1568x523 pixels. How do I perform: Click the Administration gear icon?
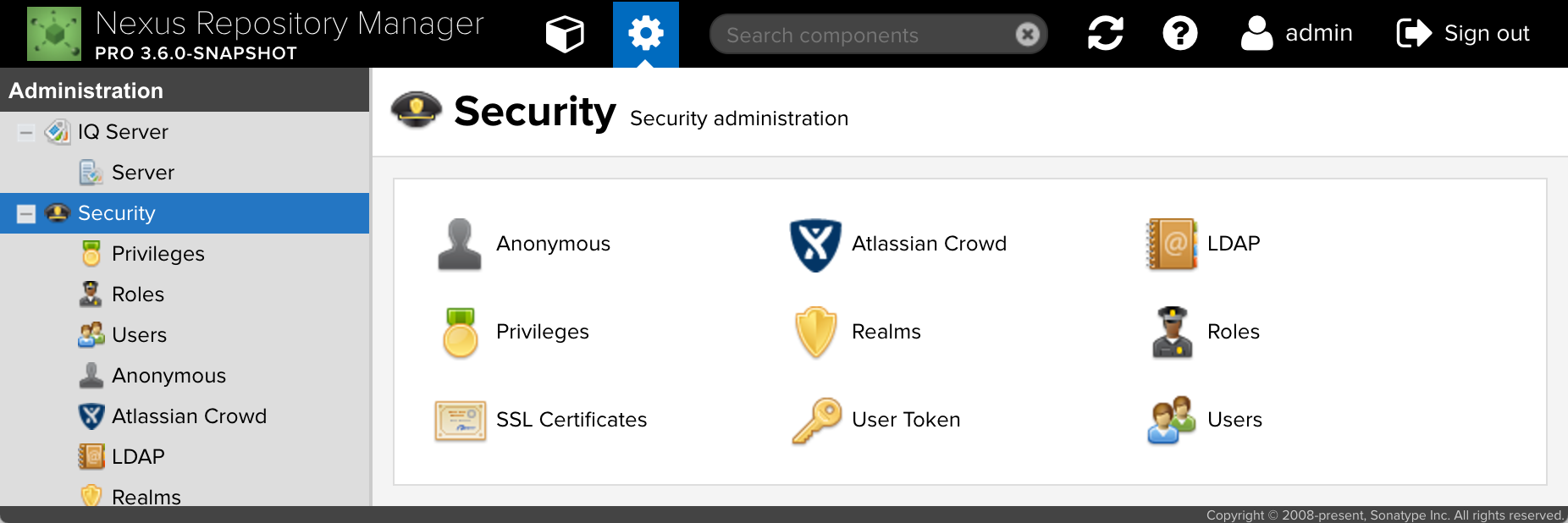(645, 34)
